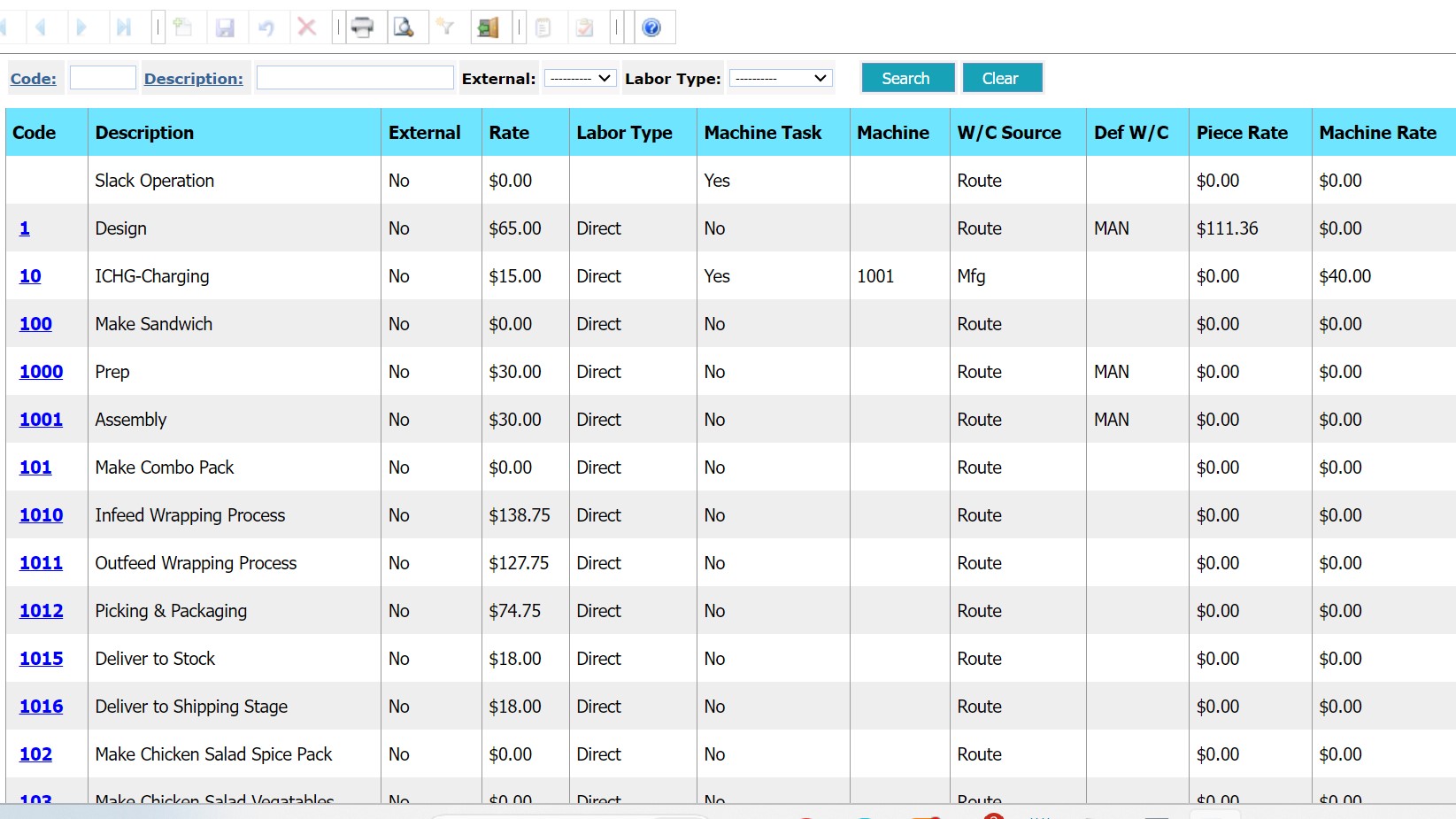Viewport: 1456px width, 819px height.
Task: Open the Labor Type filter dropdown
Action: (x=780, y=78)
